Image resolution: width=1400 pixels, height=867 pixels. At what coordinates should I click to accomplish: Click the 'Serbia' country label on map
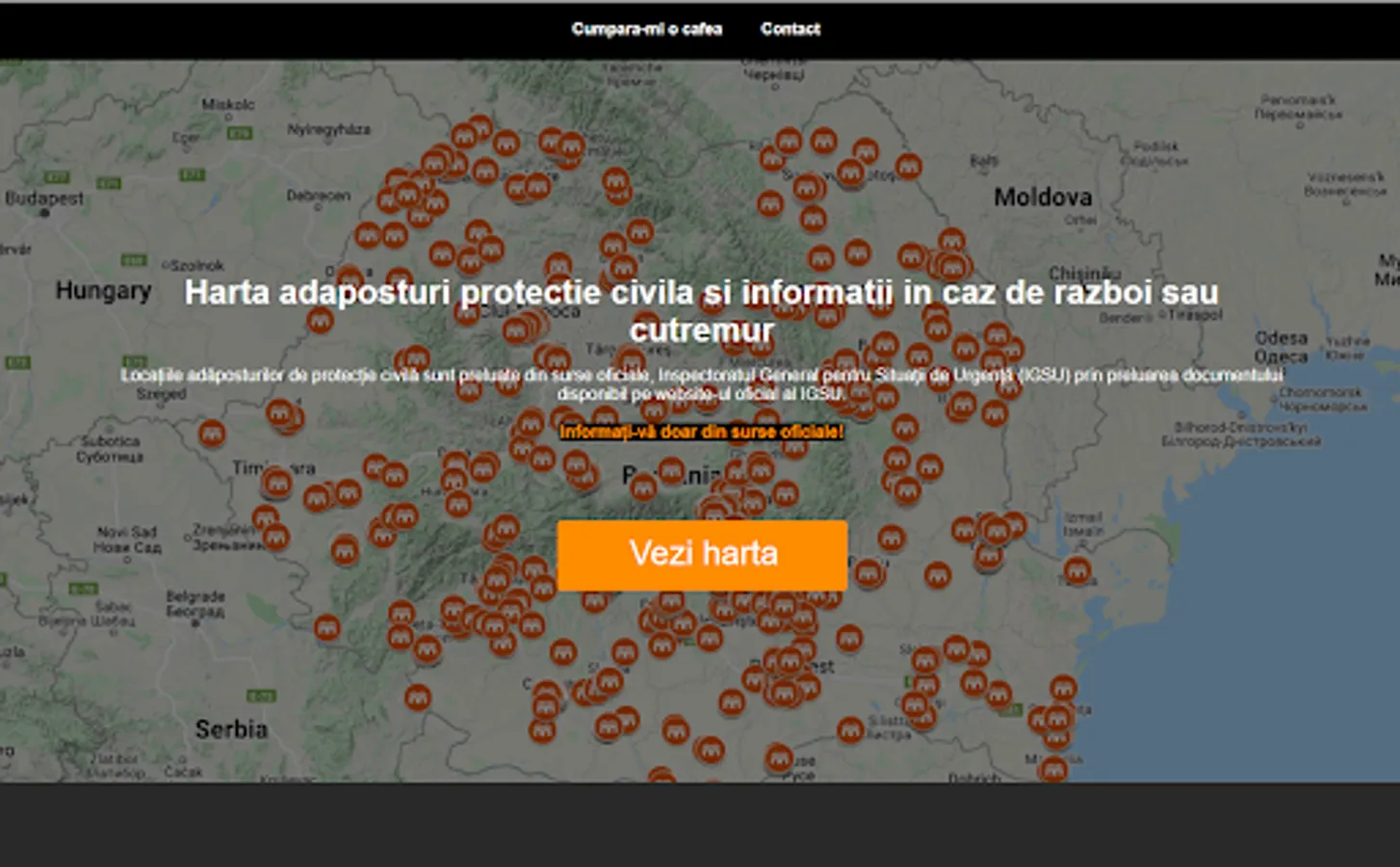coord(231,729)
